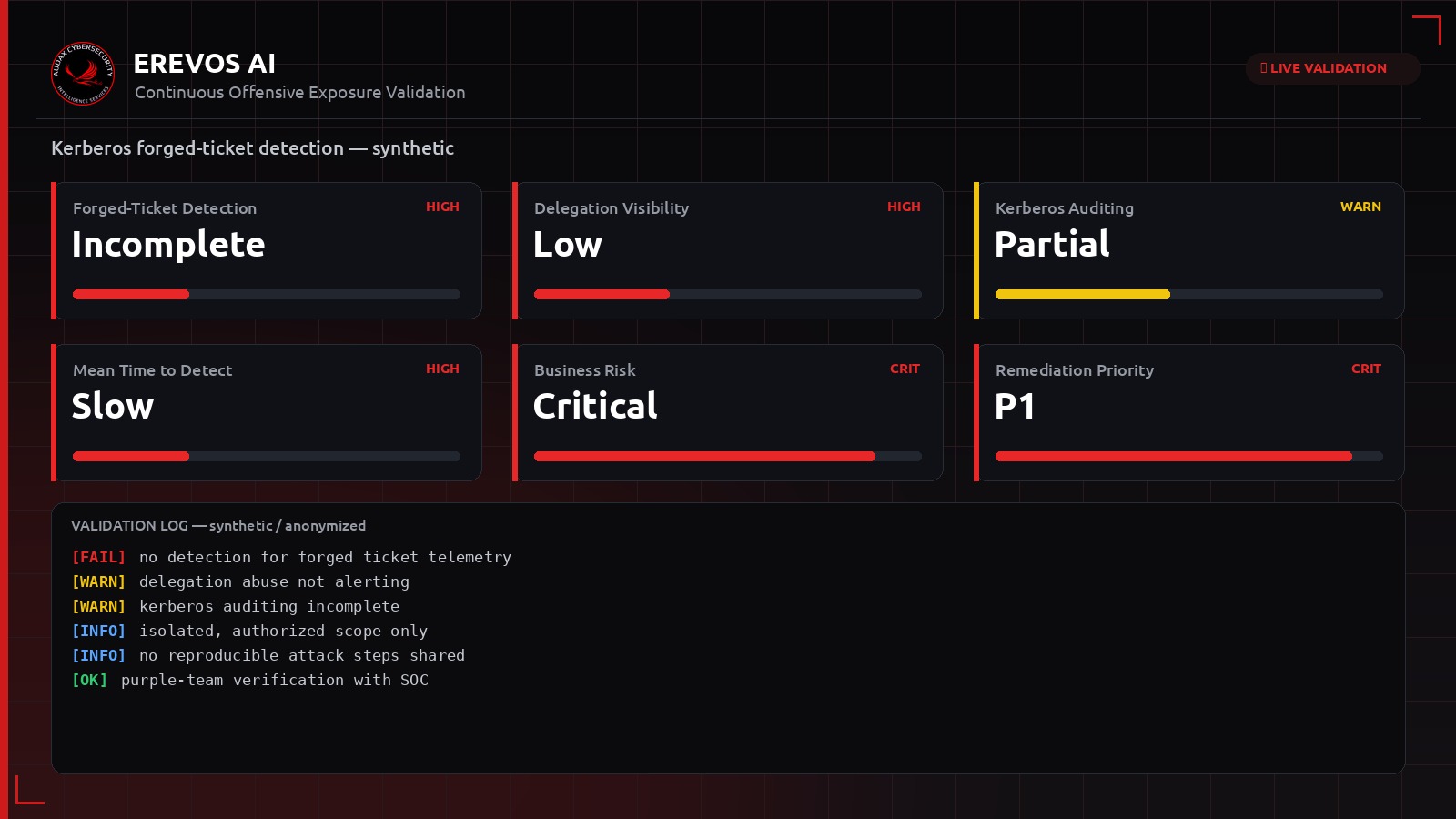Click the CRIT badge on Business Risk
The width and height of the screenshot is (1456, 819).
905,369
